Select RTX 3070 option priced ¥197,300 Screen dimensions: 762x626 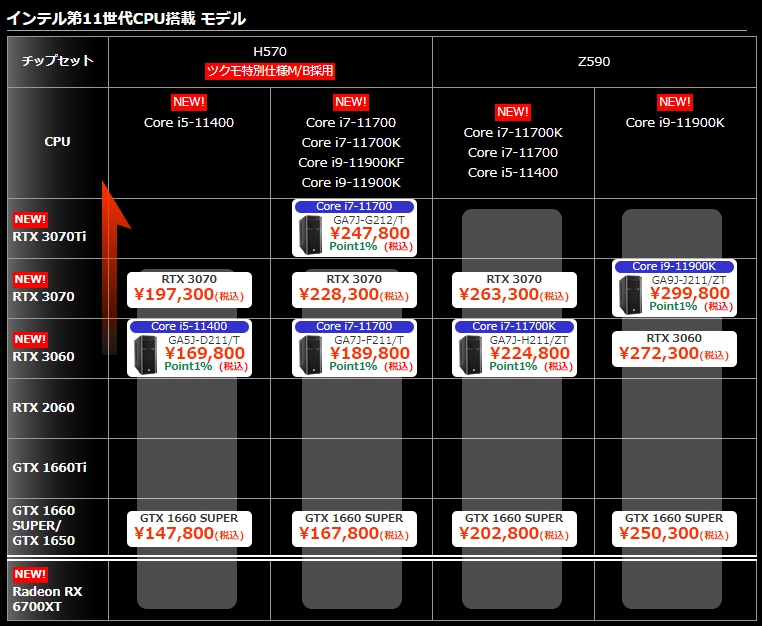[189, 290]
